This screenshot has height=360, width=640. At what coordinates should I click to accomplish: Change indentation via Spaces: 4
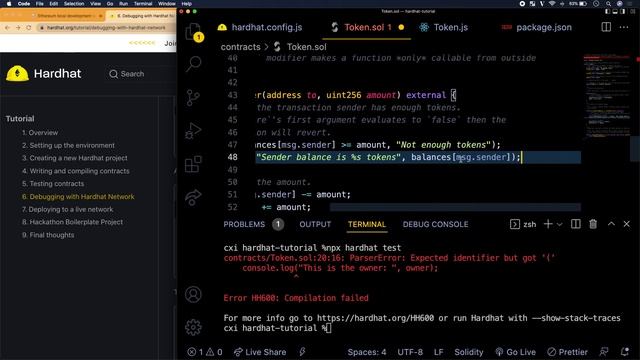367,352
